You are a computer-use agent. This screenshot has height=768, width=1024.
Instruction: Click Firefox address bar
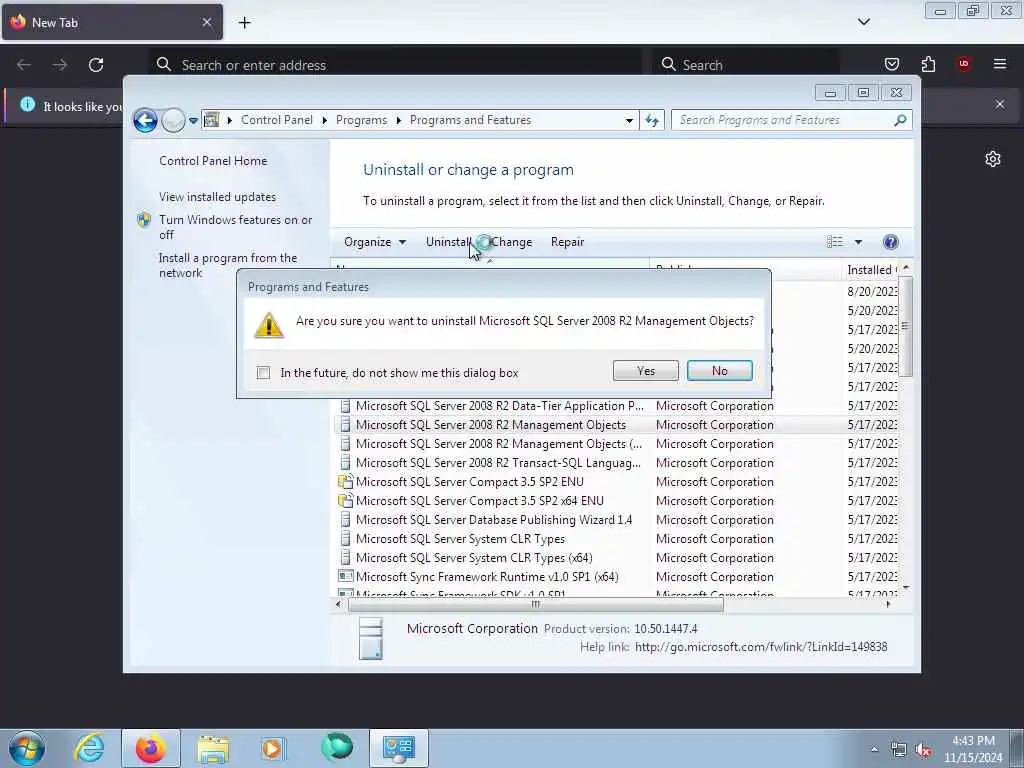coord(395,65)
